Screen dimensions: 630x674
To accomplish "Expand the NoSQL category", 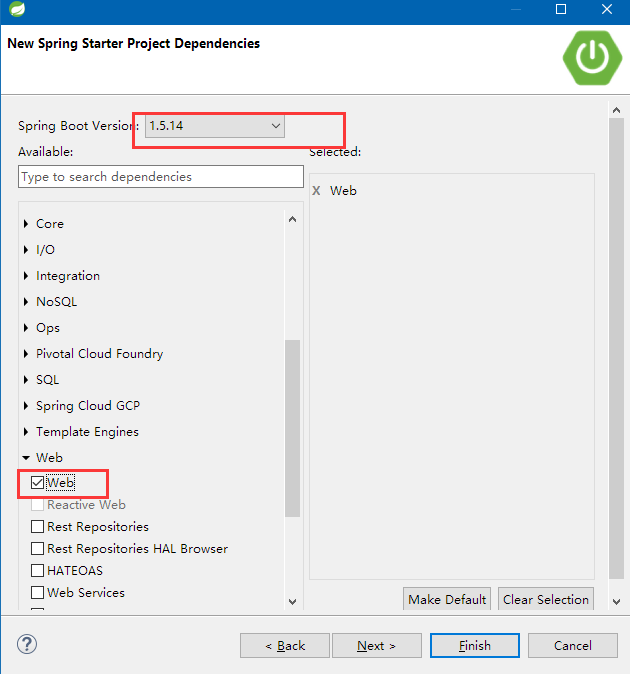I will pyautogui.click(x=26, y=302).
